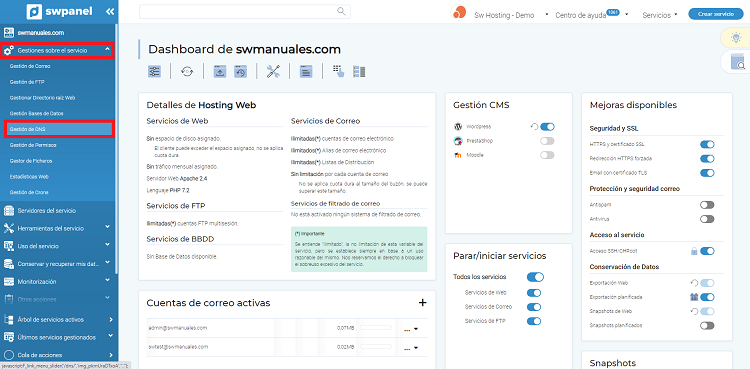Enable the Prestashop CMS switch
Image resolution: width=750 pixels, height=369 pixels.
pyautogui.click(x=547, y=141)
